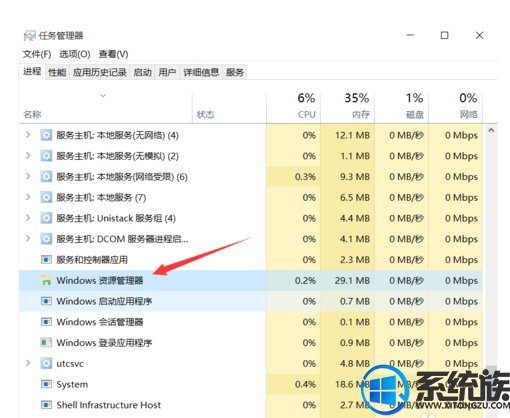
Task: Expand 服务主机: Unistack 服务组 (4) group
Action: click(x=28, y=218)
